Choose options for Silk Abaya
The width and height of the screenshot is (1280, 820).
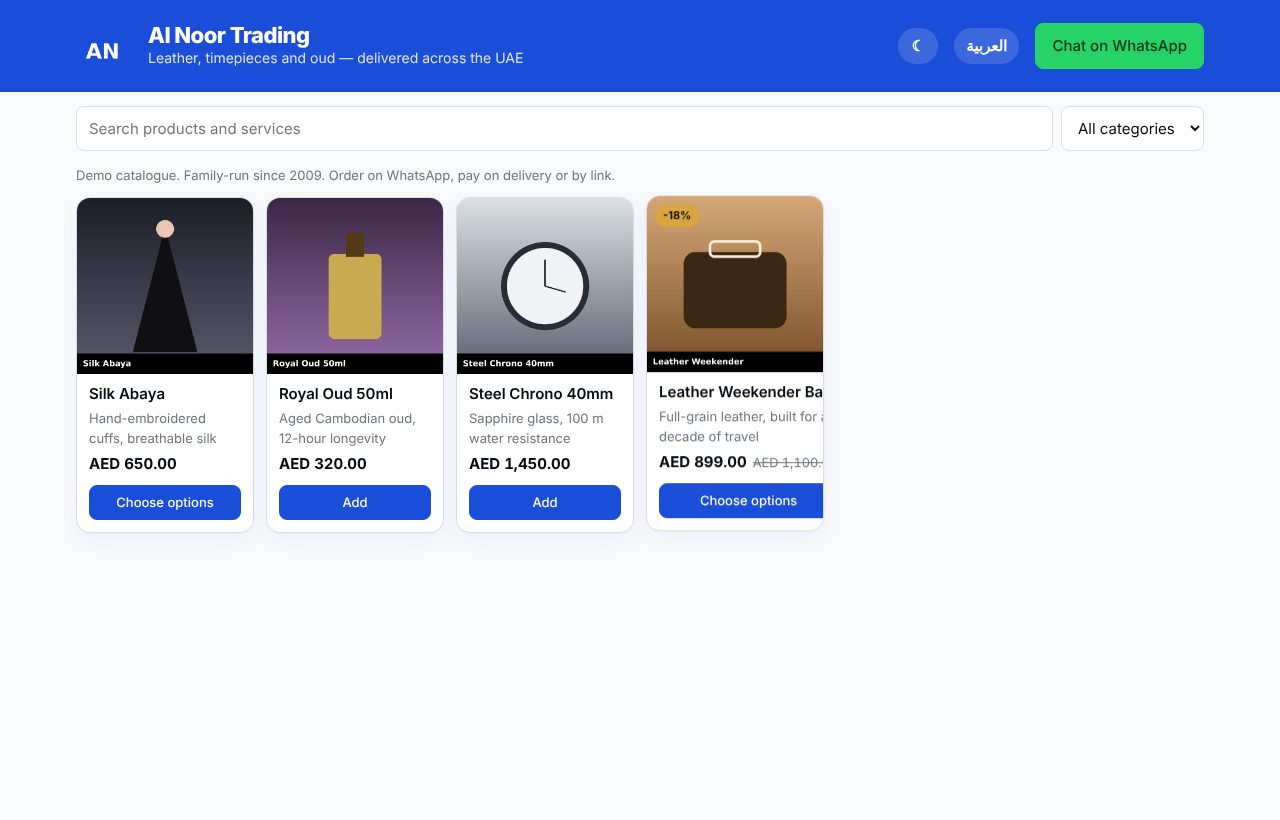[x=165, y=502]
